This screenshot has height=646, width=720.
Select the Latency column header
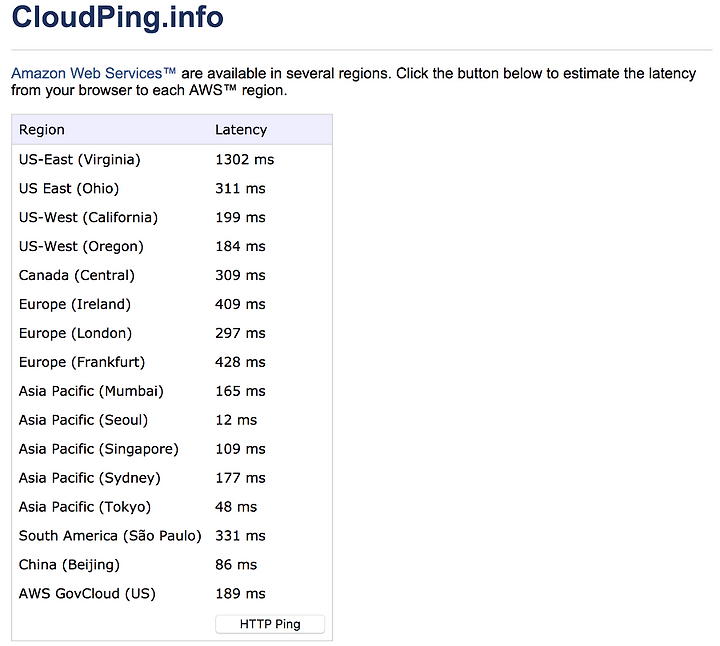tap(241, 130)
